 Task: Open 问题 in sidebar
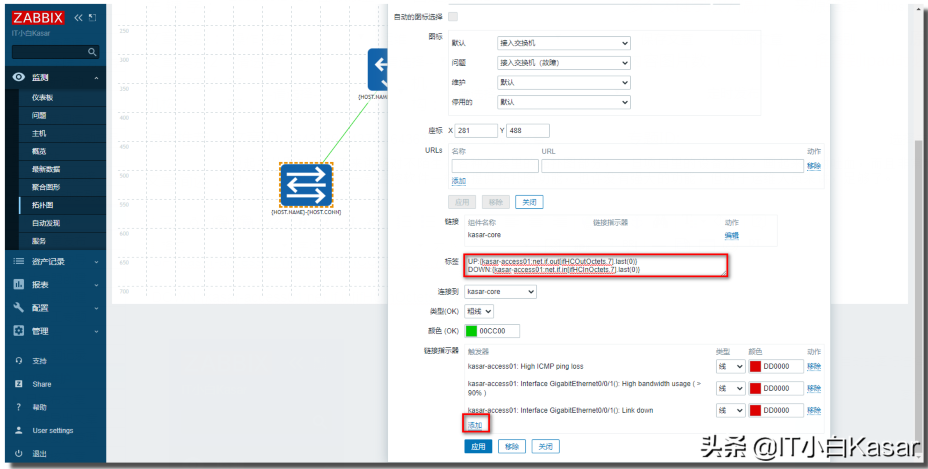click(39, 115)
